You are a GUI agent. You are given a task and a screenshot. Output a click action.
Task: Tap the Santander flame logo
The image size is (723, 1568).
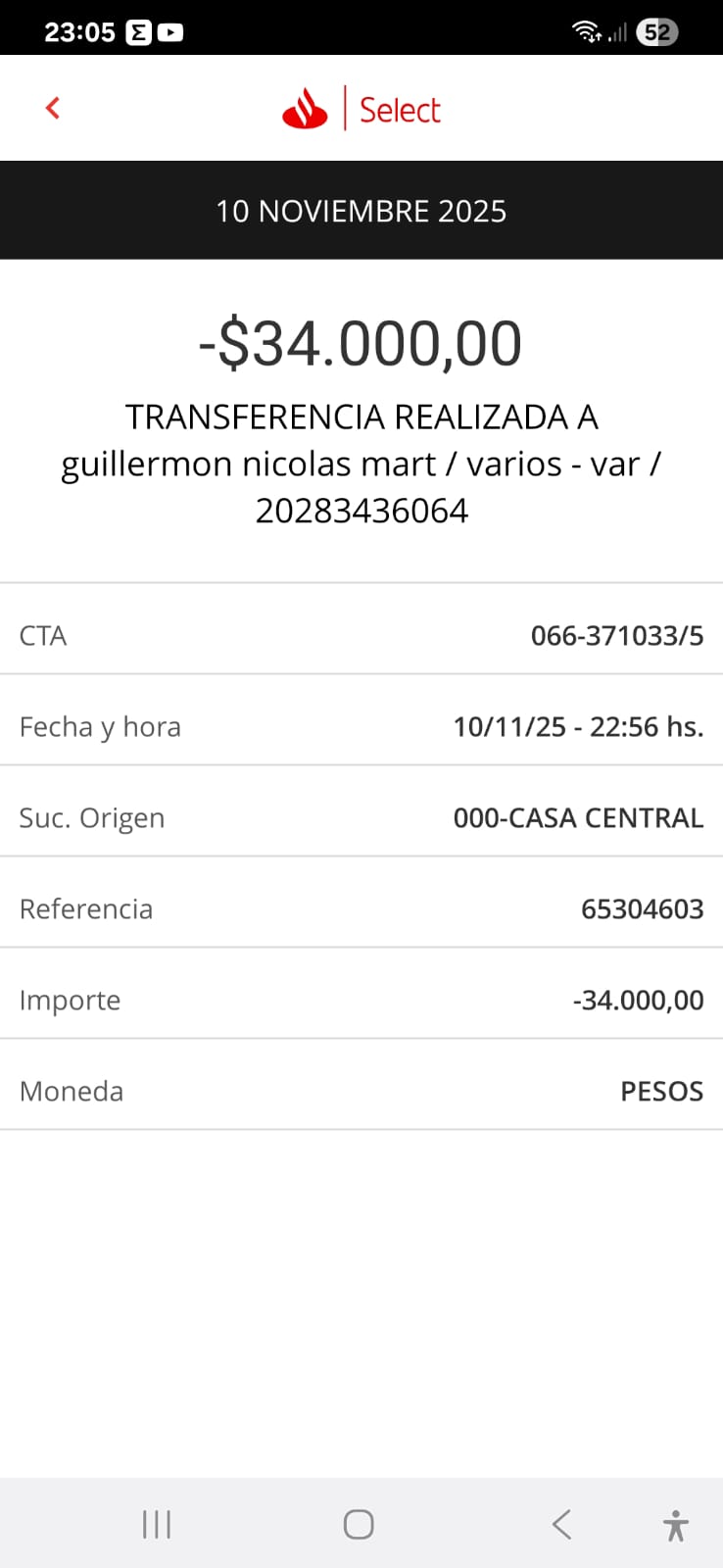tap(305, 109)
